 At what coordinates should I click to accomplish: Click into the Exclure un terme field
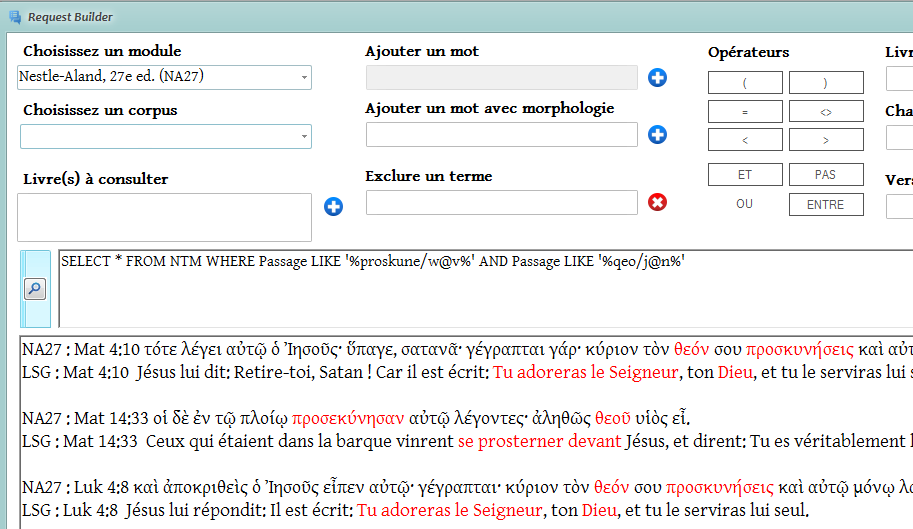coord(501,203)
